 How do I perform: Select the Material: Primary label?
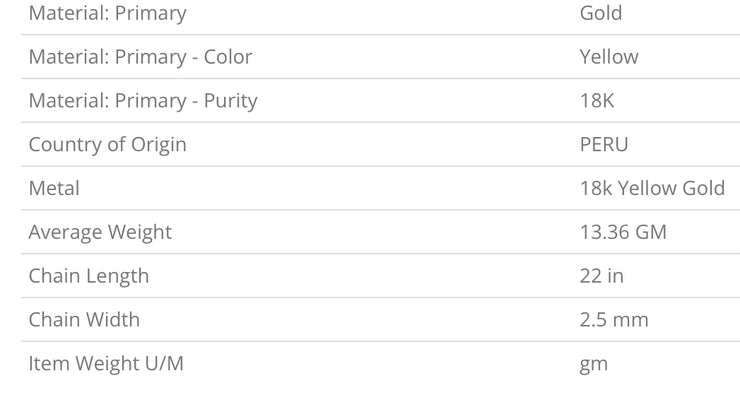pos(108,14)
